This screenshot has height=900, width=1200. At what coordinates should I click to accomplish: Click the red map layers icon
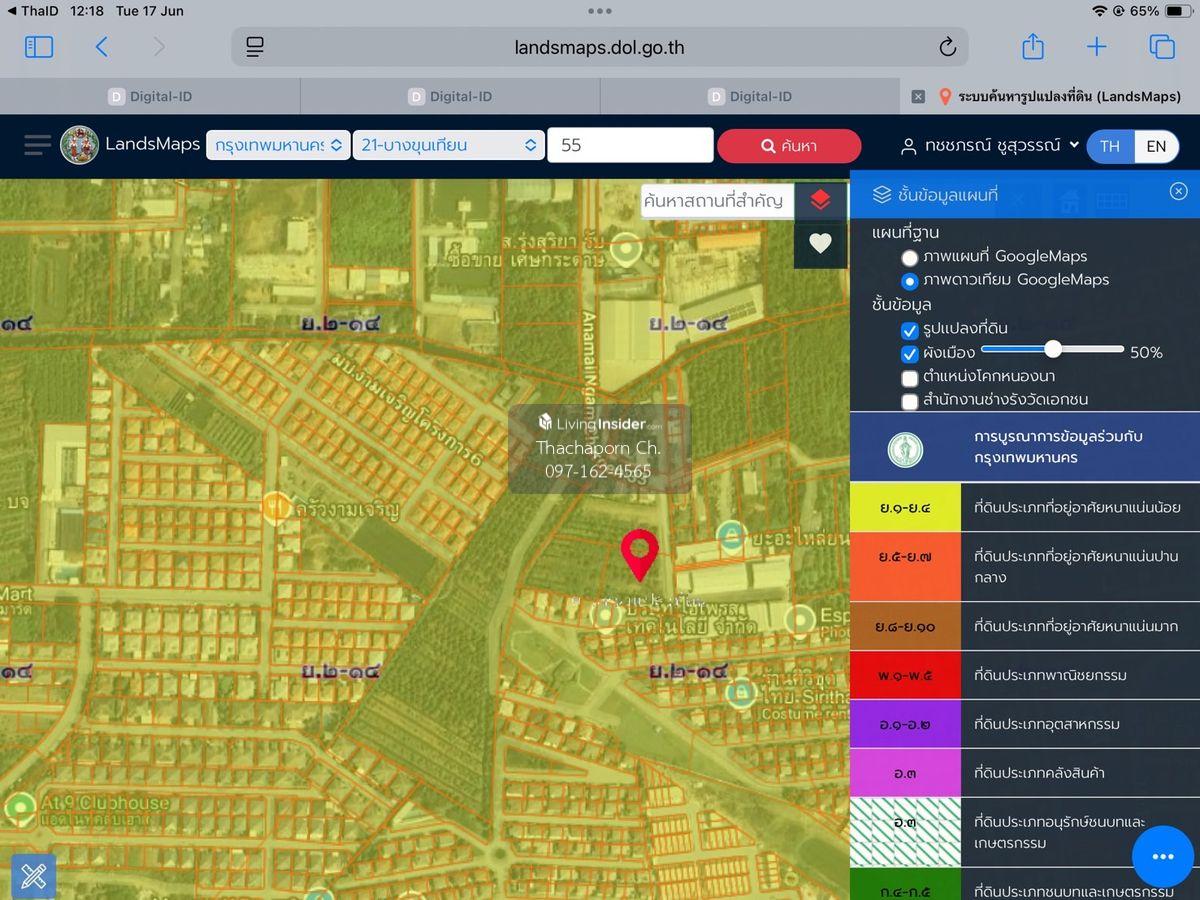pos(820,200)
